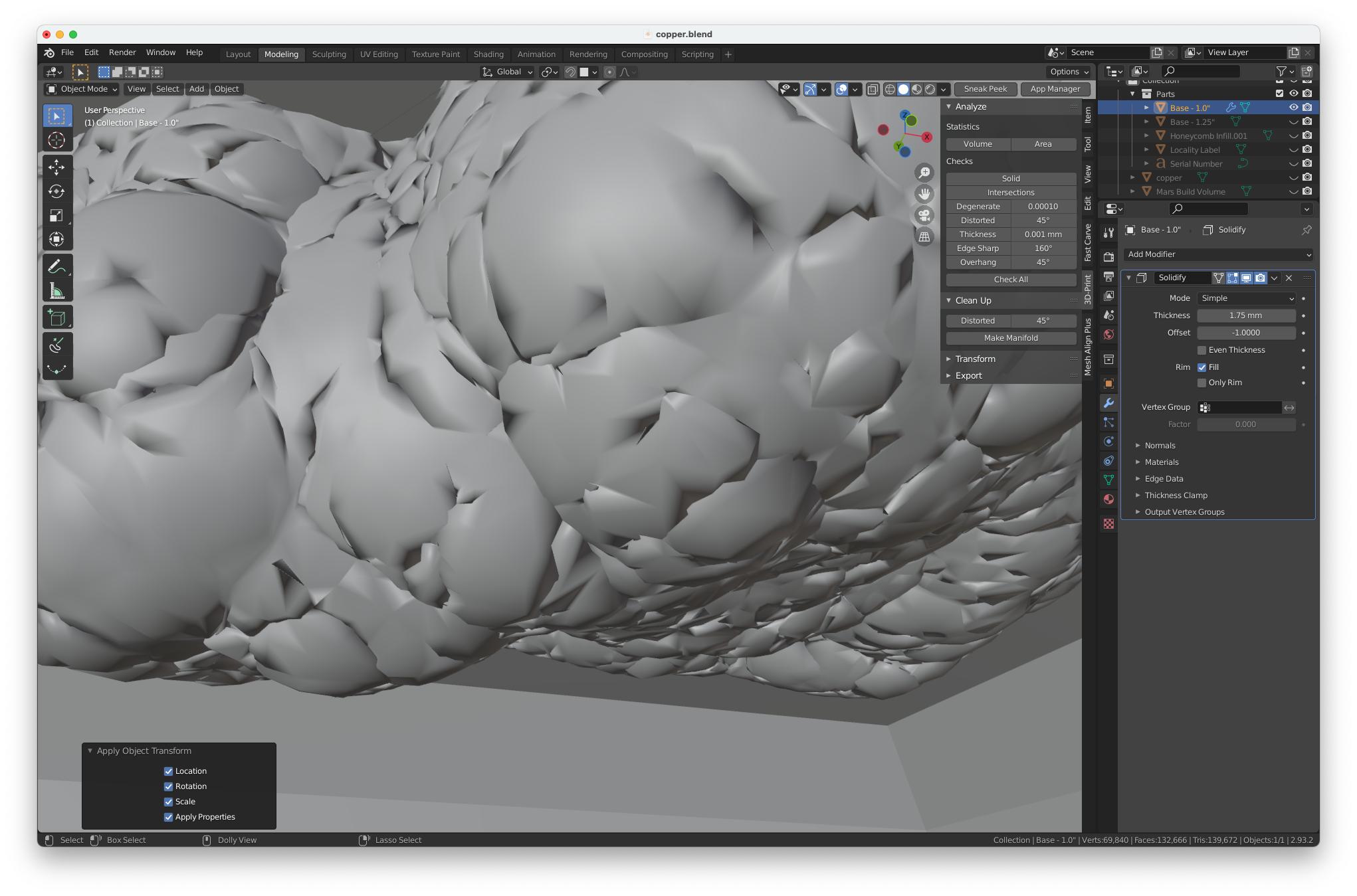Open the World properties tab icon

pyautogui.click(x=1108, y=334)
